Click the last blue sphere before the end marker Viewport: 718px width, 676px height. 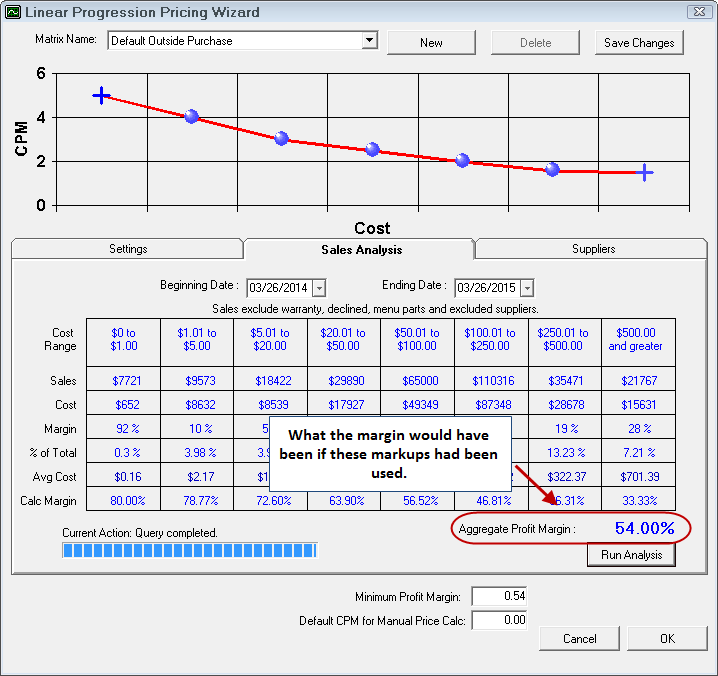[x=552, y=170]
